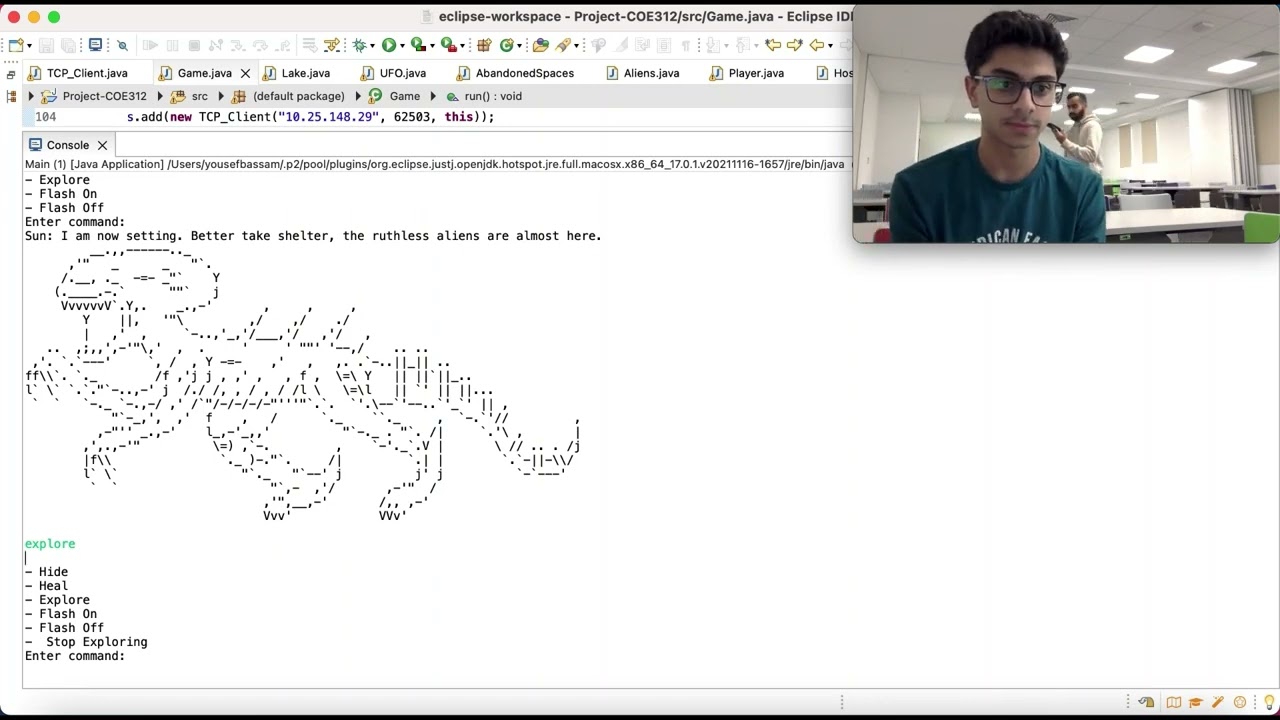Click the Tutorials graduation cap icon
Image resolution: width=1280 pixels, height=720 pixels.
tap(1195, 702)
